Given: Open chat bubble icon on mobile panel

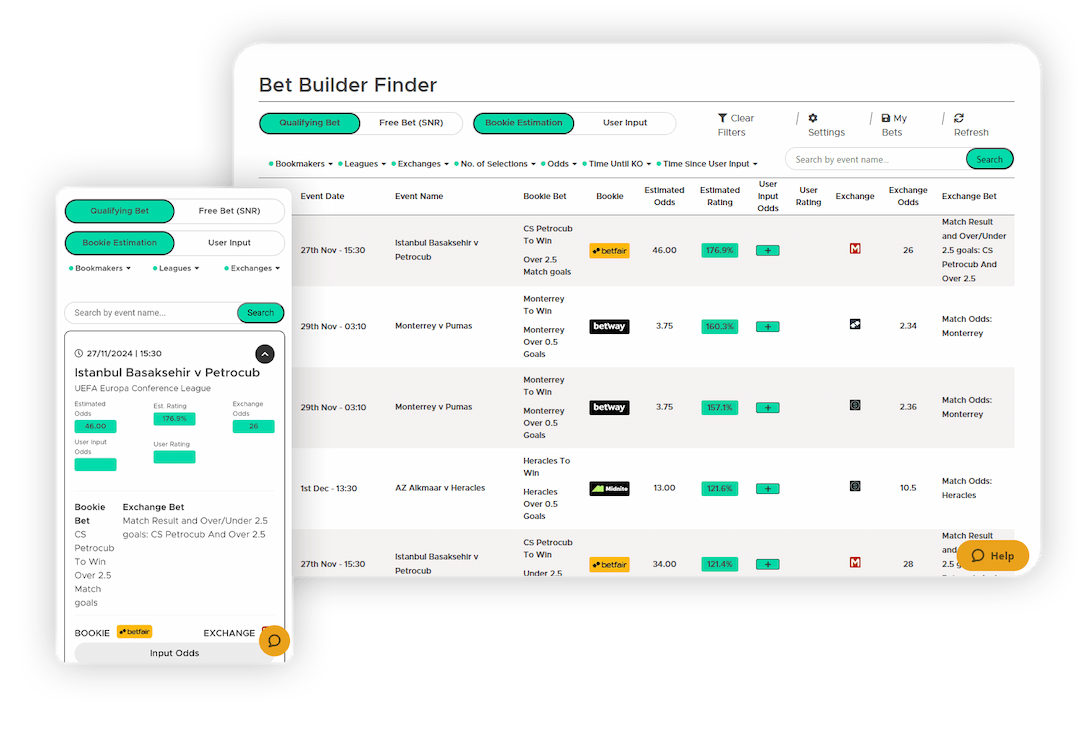Looking at the screenshot, I should point(274,640).
